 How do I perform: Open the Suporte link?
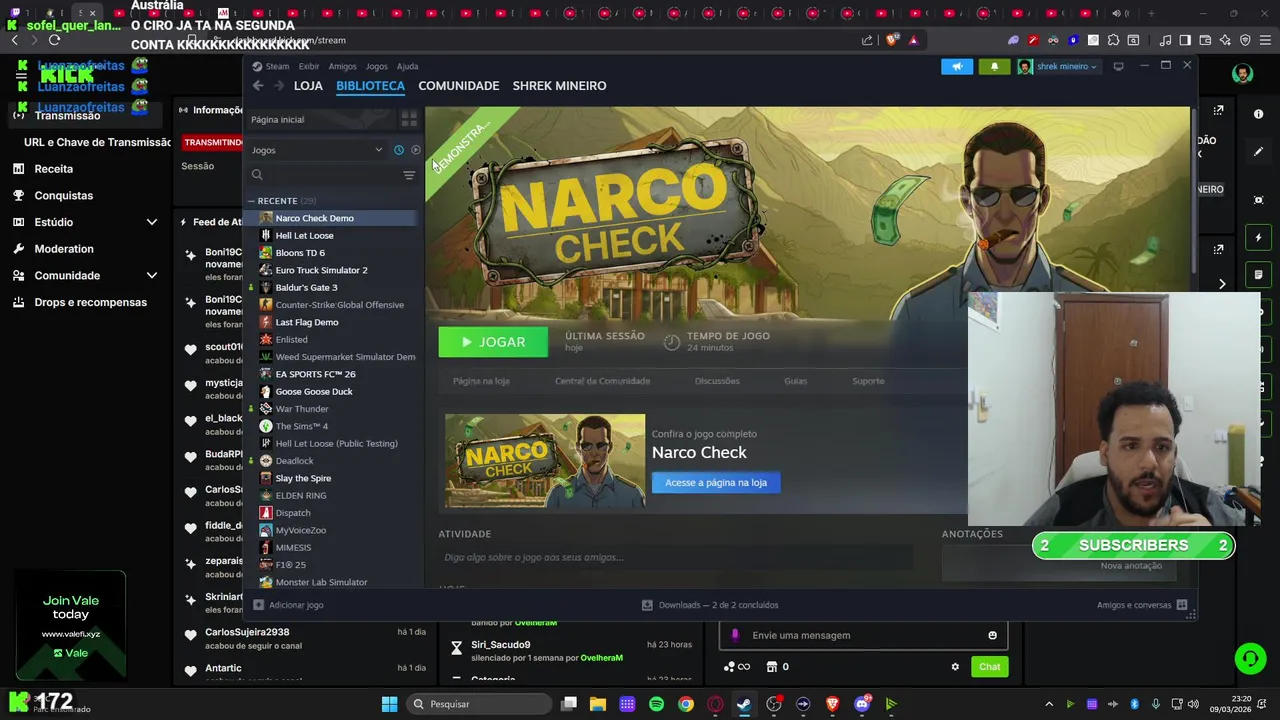click(x=868, y=381)
